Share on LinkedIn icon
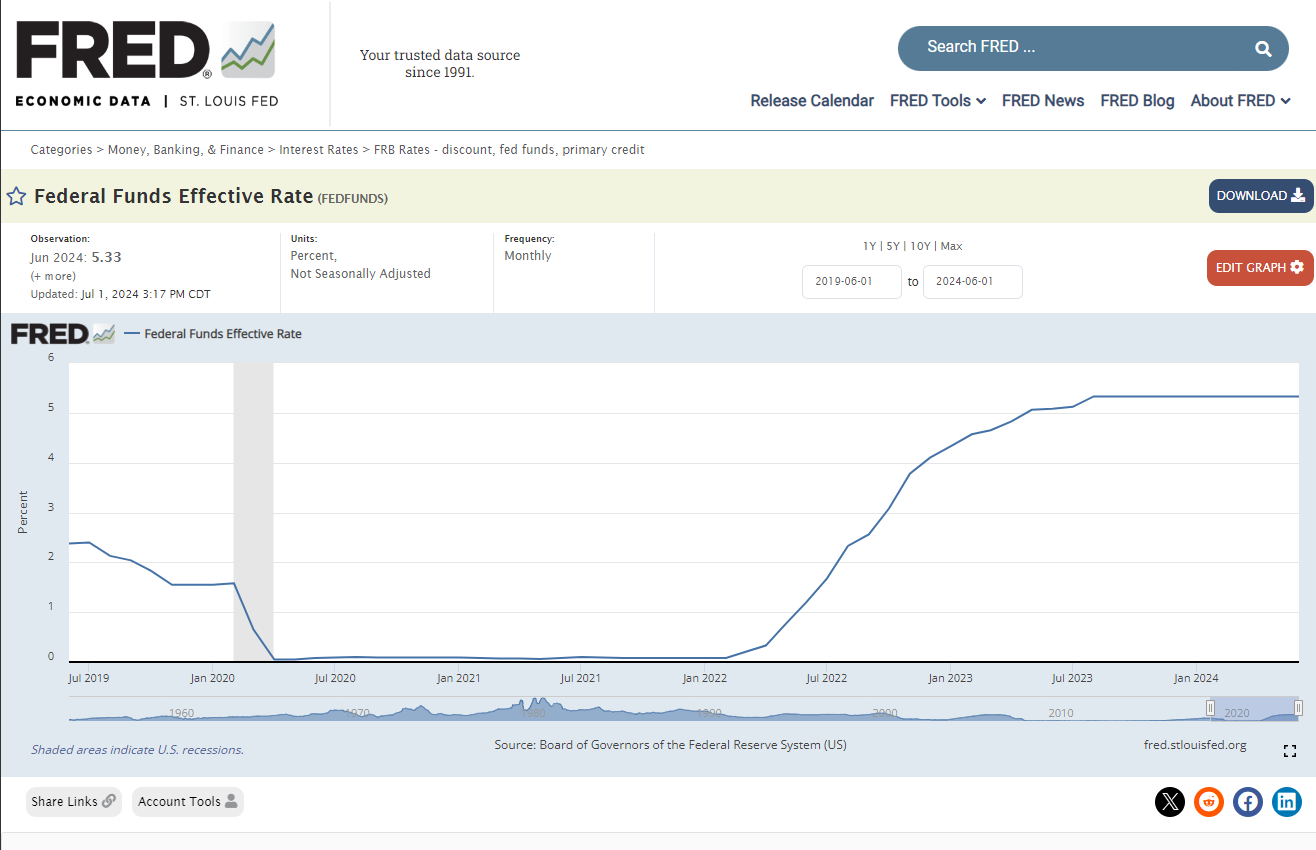This screenshot has height=850, width=1316. [1287, 801]
